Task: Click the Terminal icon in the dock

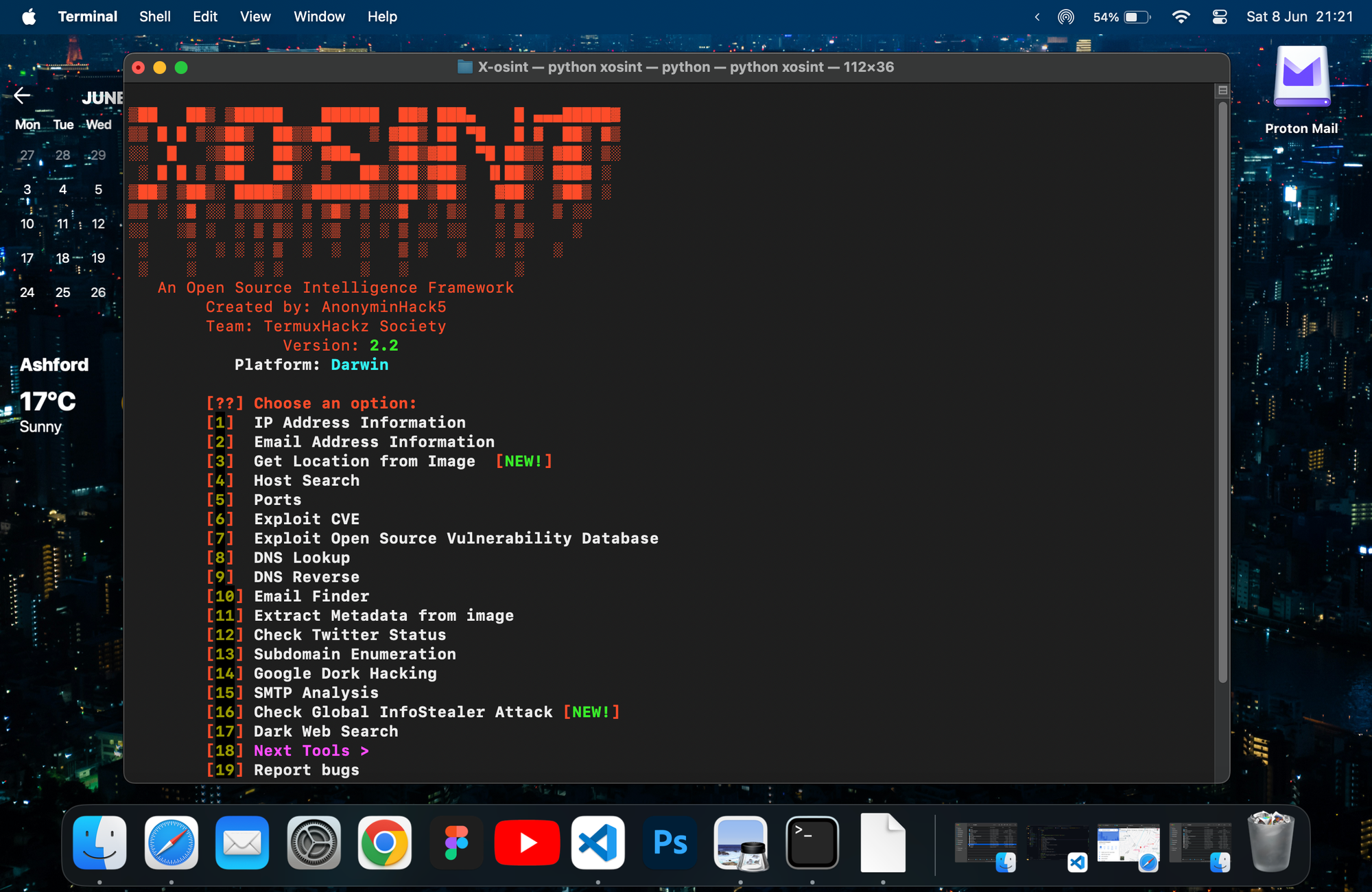Action: coord(812,843)
